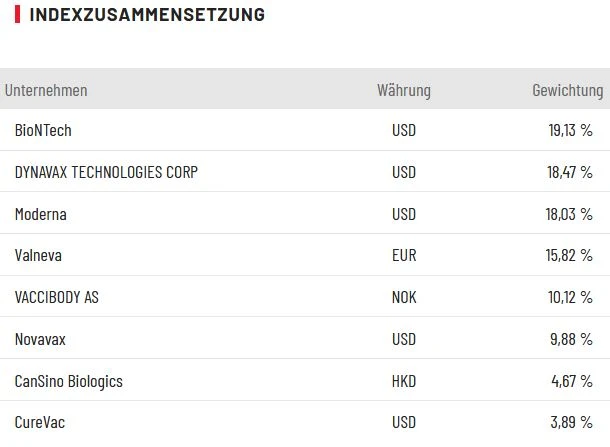The height and width of the screenshot is (447, 610).
Task: Click the CanSino Biologics company name
Action: [69, 382]
